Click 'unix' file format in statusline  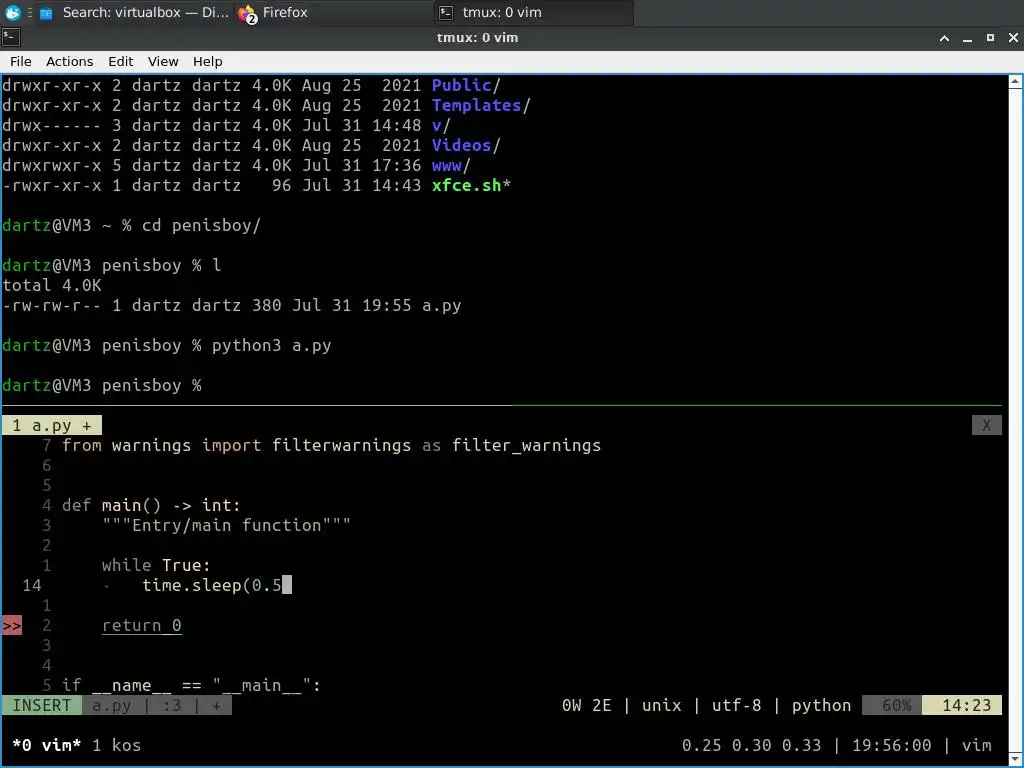(661, 705)
